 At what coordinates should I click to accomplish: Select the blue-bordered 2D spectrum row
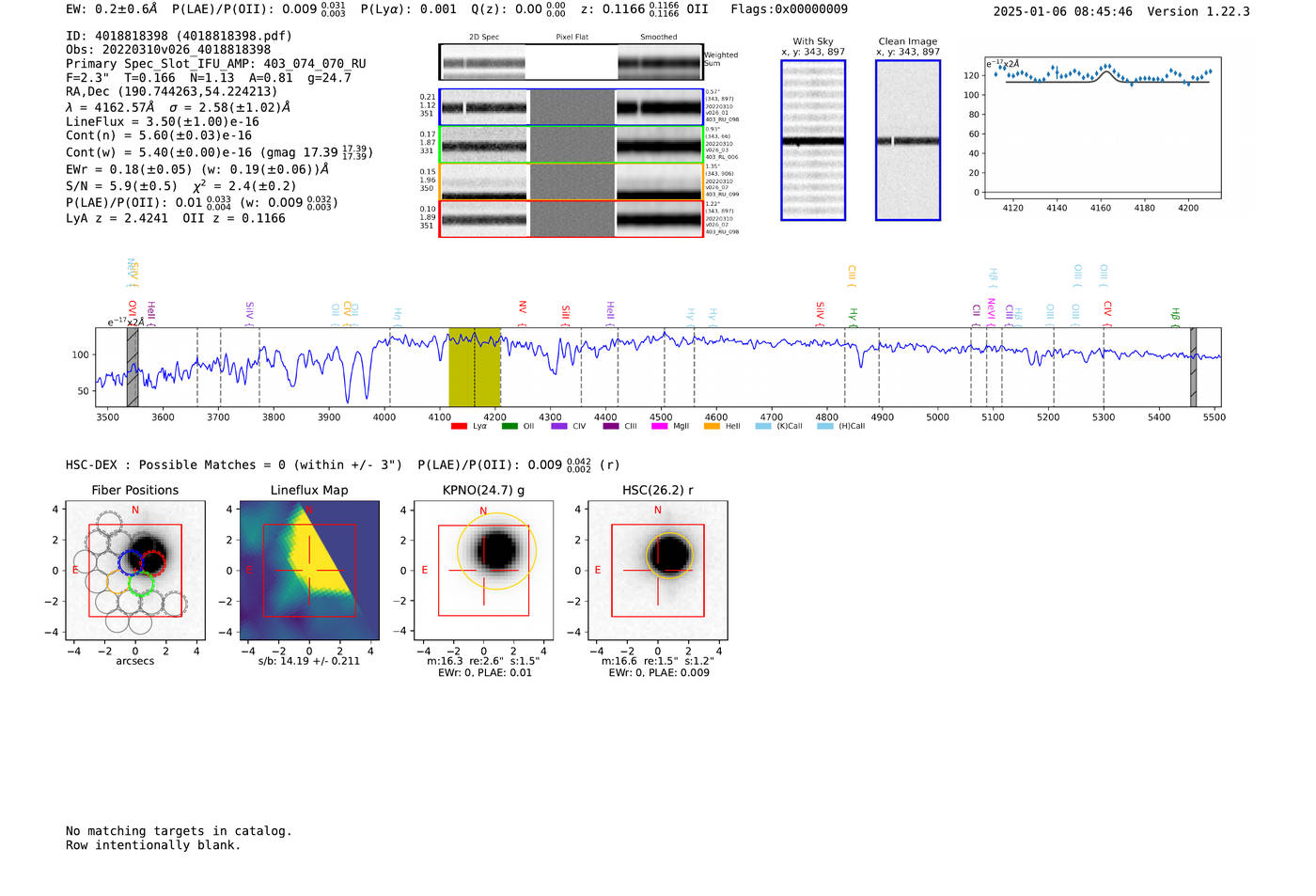tap(571, 107)
